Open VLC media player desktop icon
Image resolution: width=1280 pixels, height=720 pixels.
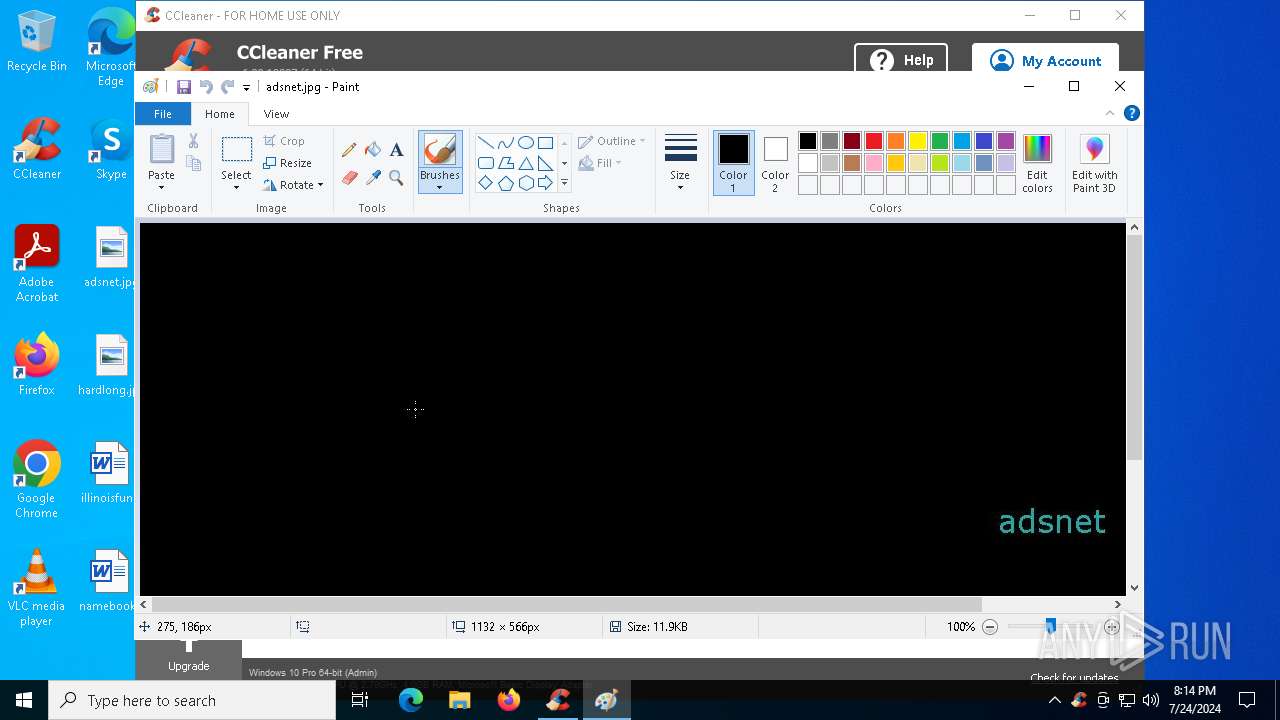37,588
